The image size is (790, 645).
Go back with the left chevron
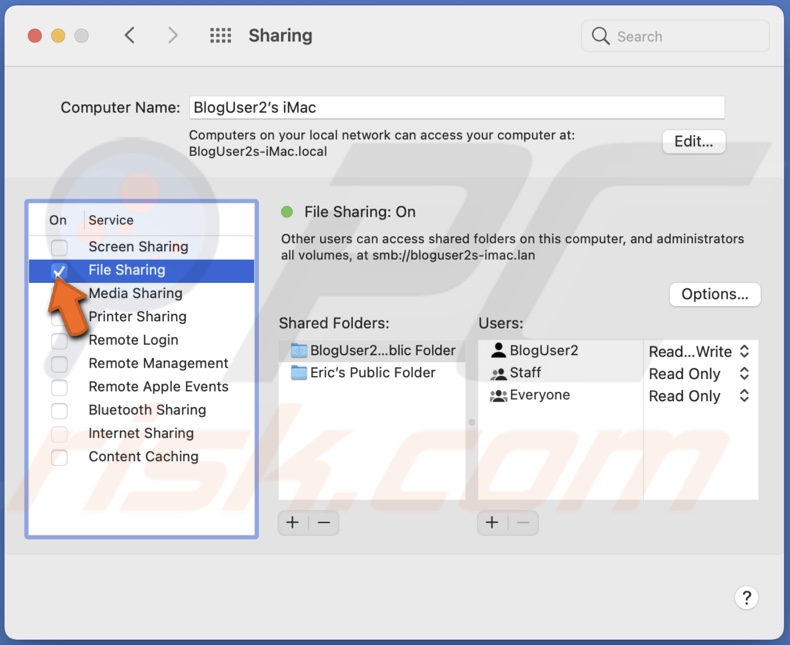point(129,35)
